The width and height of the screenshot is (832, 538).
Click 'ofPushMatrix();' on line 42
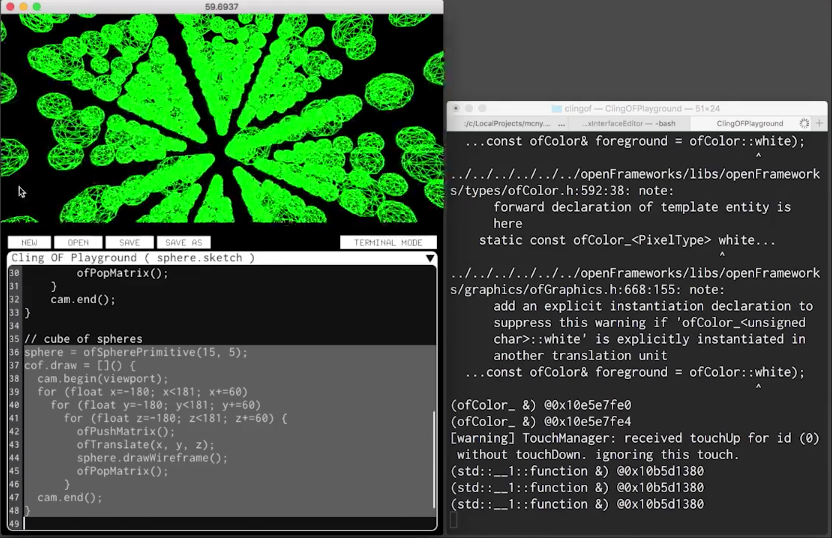(126, 431)
